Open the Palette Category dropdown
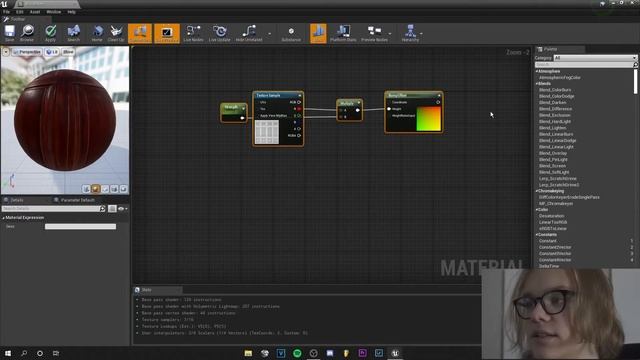Image resolution: width=640 pixels, height=360 pixels. 595,58
